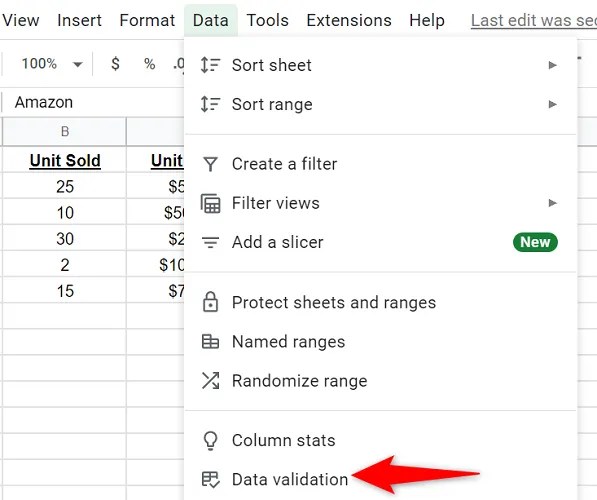Open the 100% zoom dropdown

[51, 64]
